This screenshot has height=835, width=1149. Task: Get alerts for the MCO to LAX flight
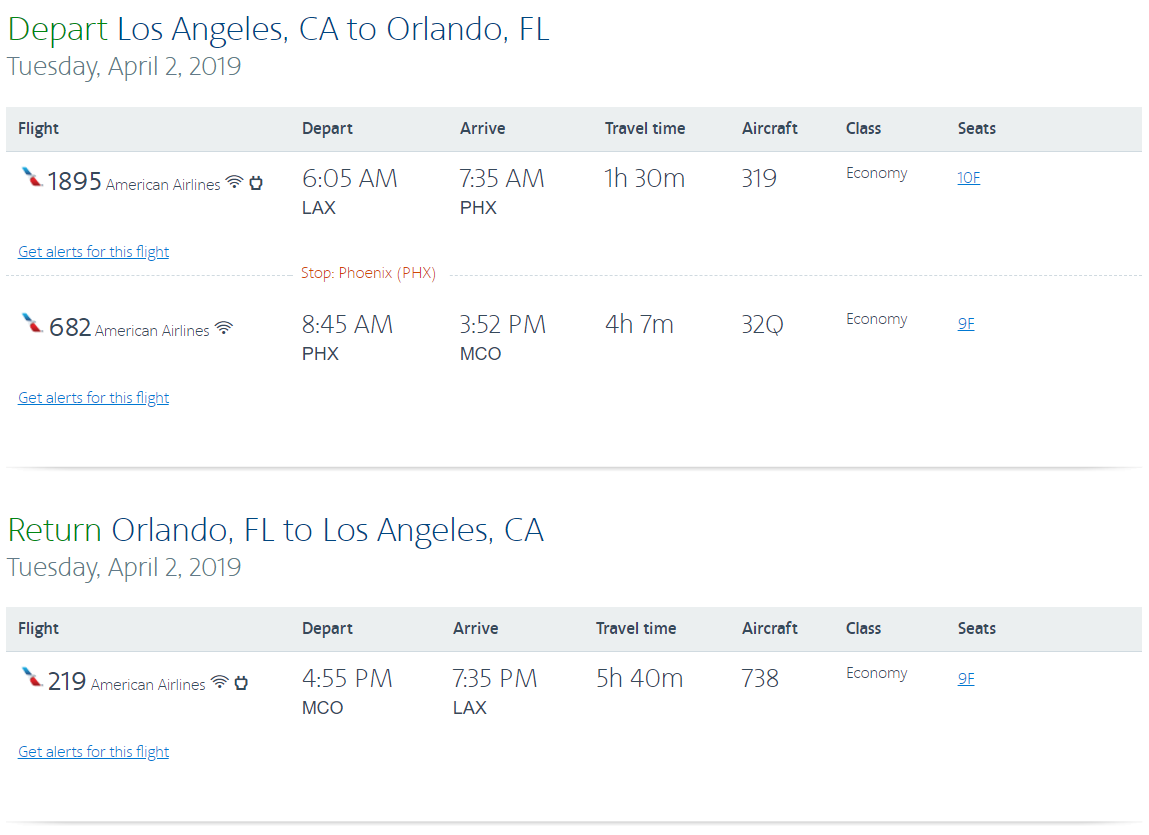click(x=94, y=752)
